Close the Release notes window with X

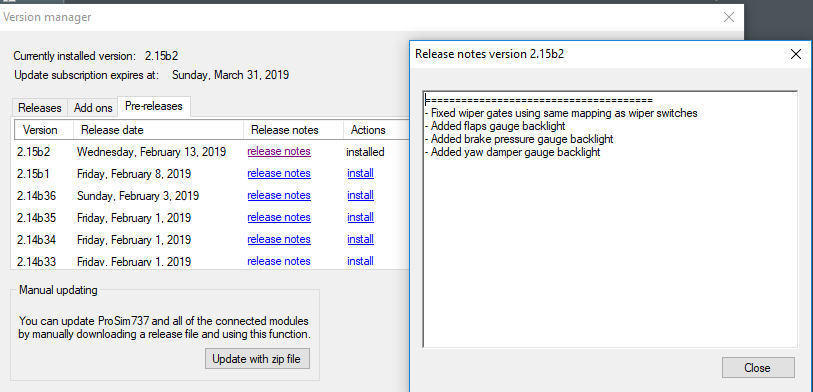pyautogui.click(x=795, y=54)
